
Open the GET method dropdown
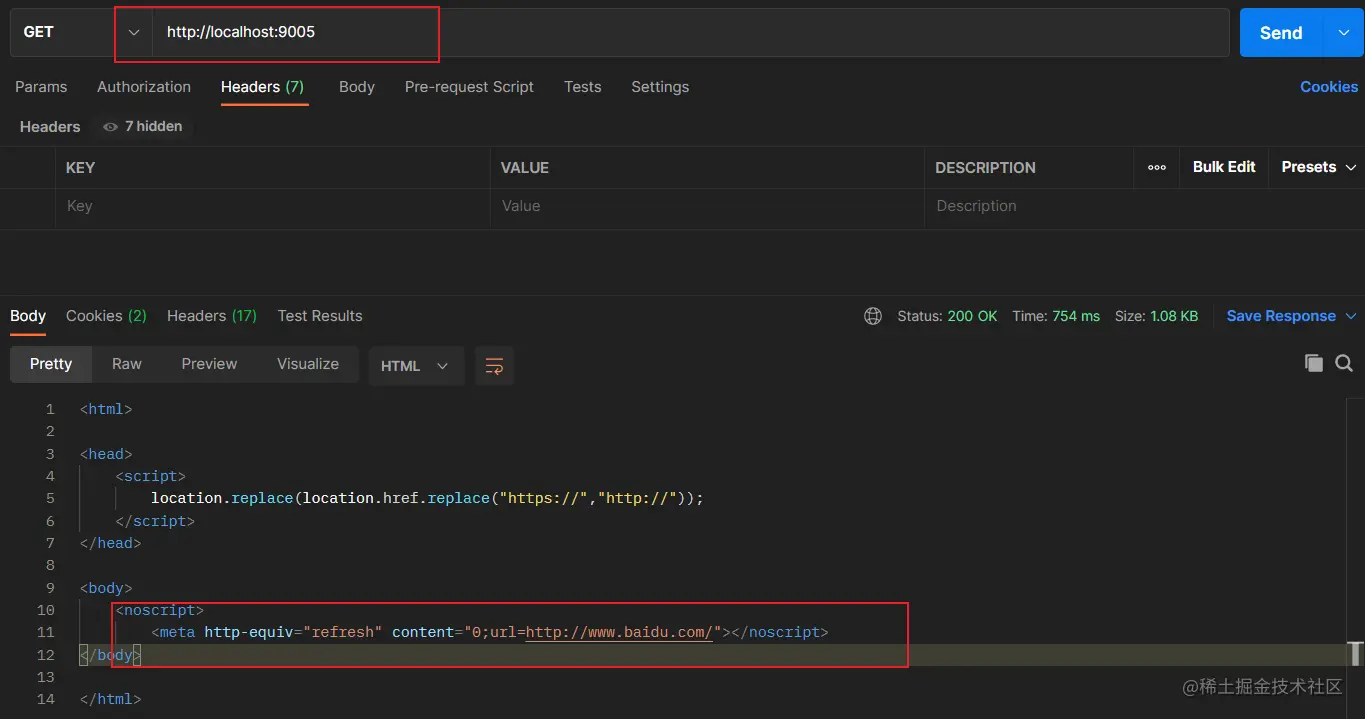click(x=80, y=32)
